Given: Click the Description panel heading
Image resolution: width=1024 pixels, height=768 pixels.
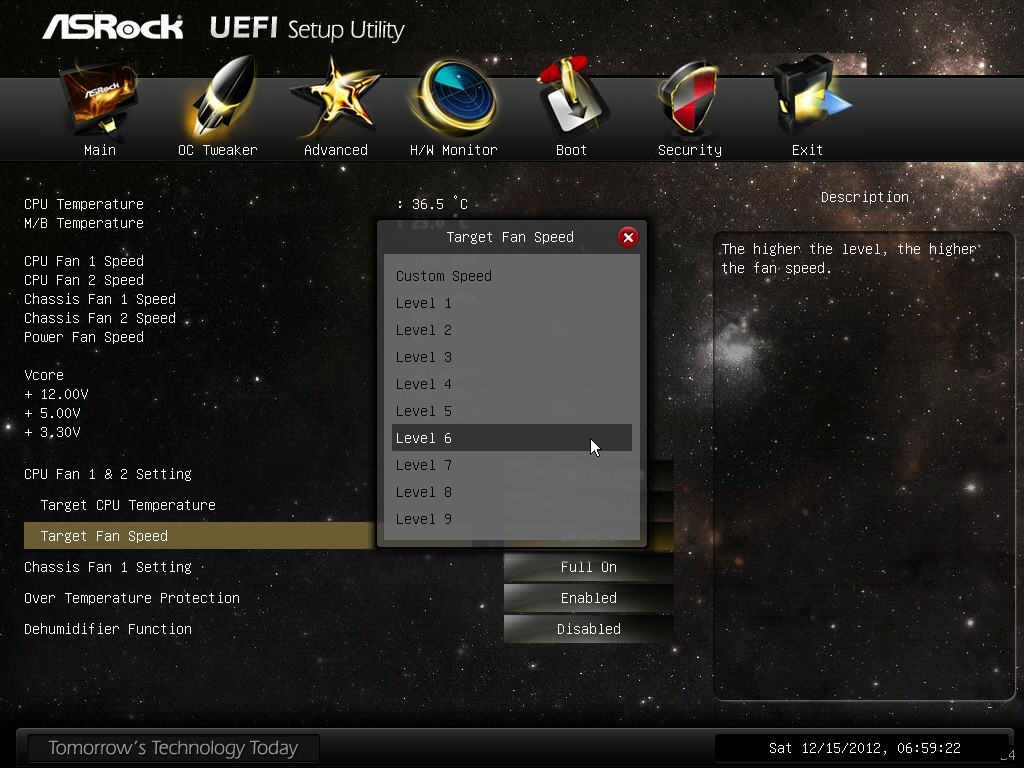Looking at the screenshot, I should pyautogui.click(x=865, y=197).
